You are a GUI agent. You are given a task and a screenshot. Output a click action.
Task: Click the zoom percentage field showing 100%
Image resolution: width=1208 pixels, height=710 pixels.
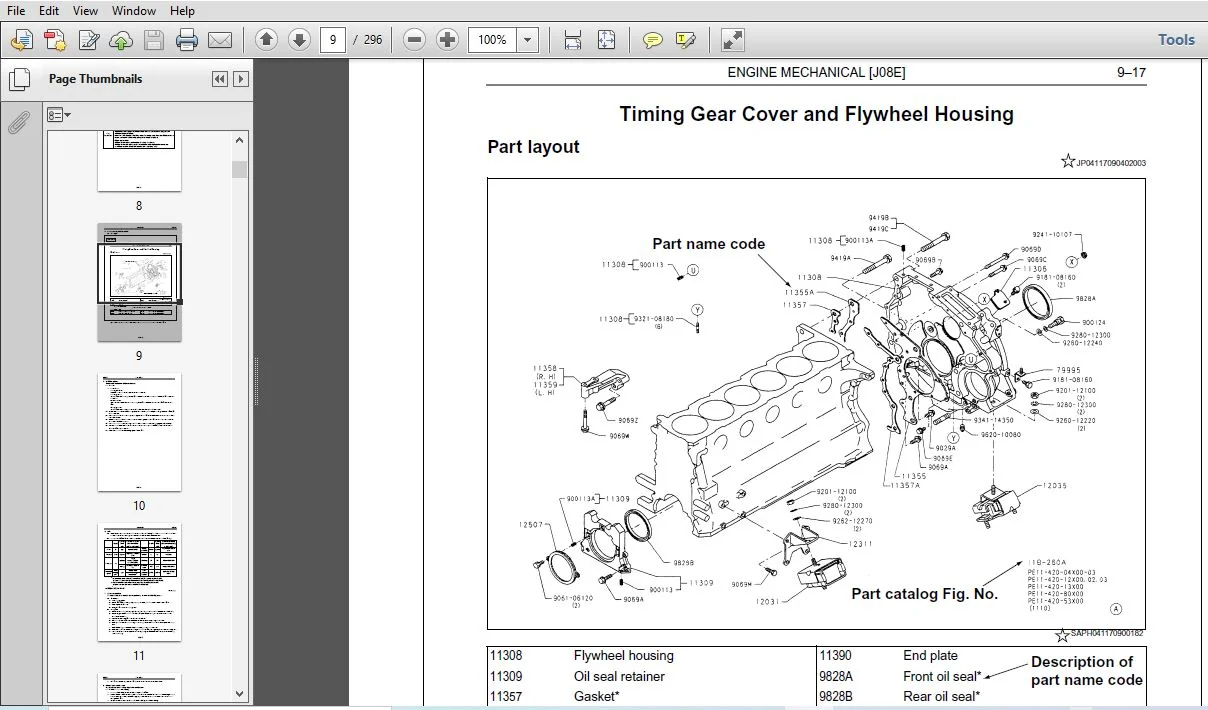click(x=492, y=40)
